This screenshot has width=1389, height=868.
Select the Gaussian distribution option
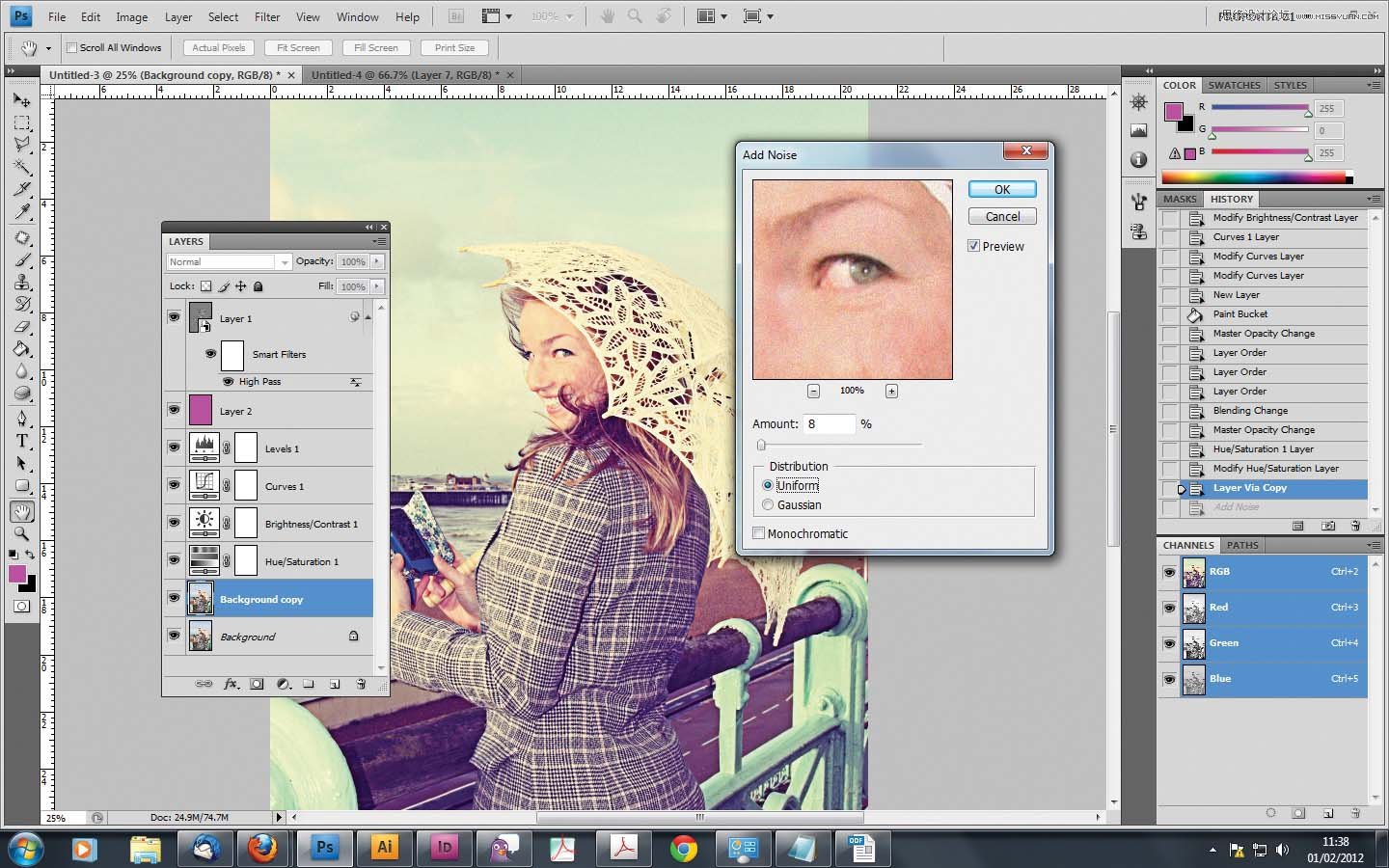point(768,504)
